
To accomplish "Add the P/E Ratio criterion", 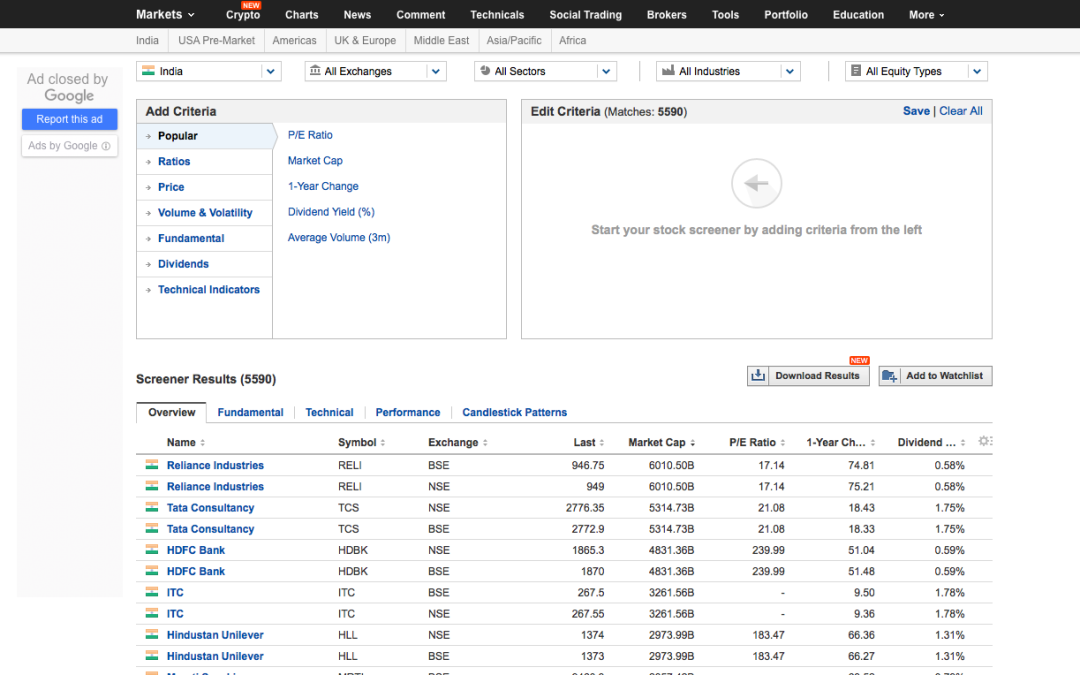I will [x=310, y=135].
